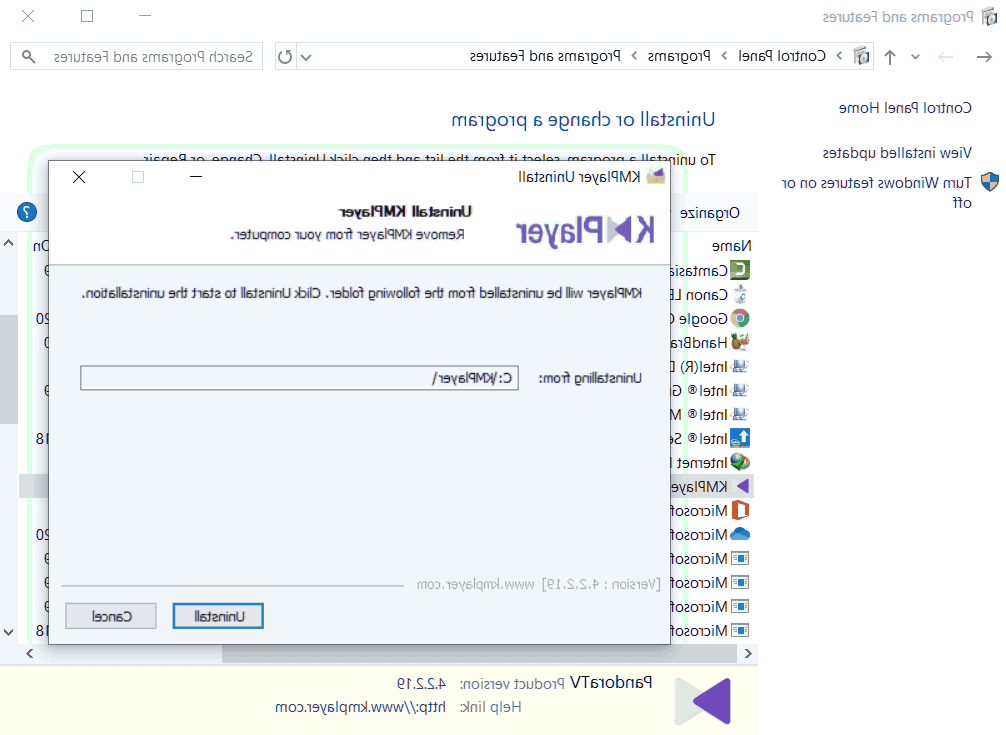Click the Uninstall button in KMPlayer dialog

point(218,616)
